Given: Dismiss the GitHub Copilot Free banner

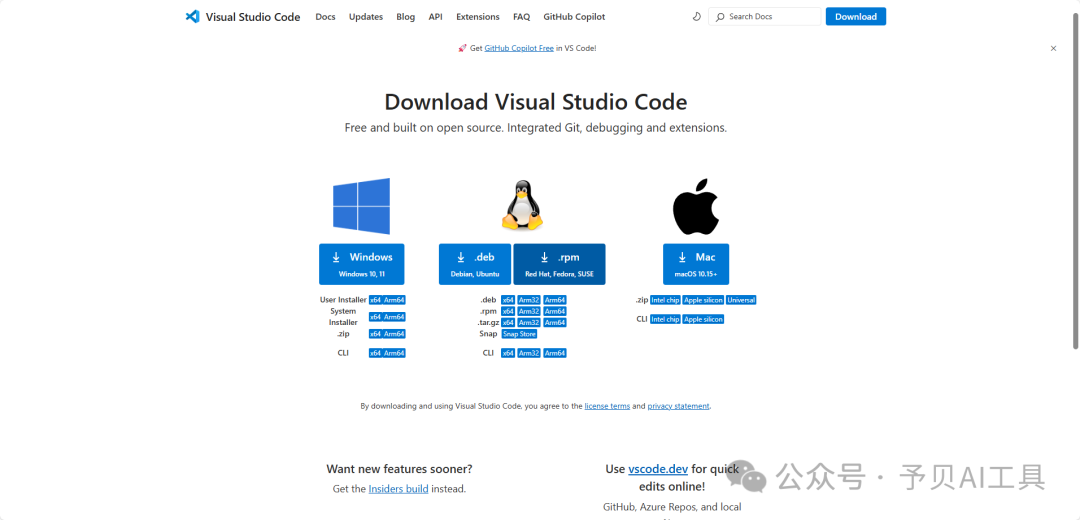Looking at the screenshot, I should [x=1053, y=48].
